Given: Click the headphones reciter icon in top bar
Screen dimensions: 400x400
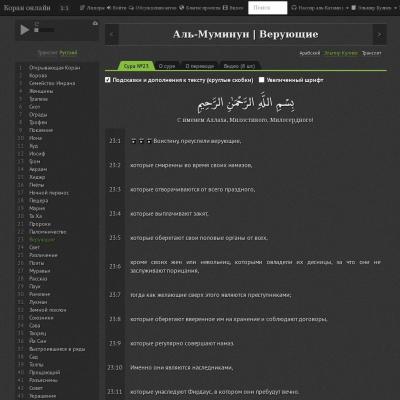Looking at the screenshot, I should [x=294, y=7].
